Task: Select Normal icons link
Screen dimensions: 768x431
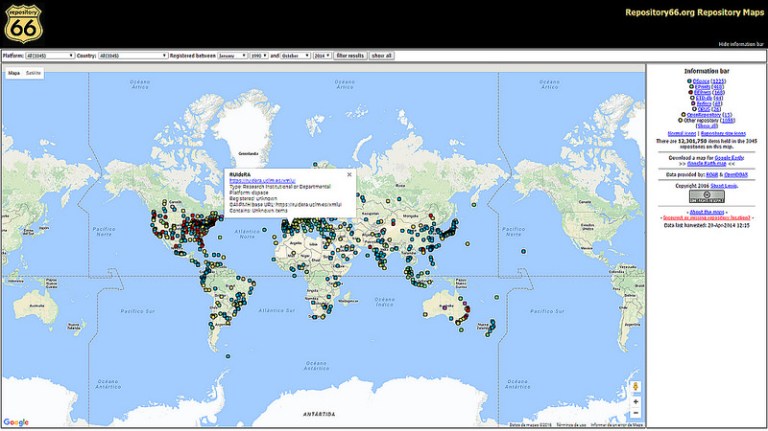Action: click(x=682, y=133)
